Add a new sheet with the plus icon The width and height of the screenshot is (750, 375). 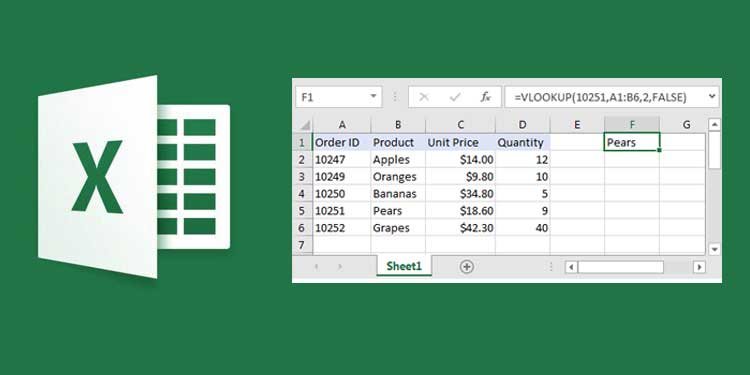click(466, 266)
